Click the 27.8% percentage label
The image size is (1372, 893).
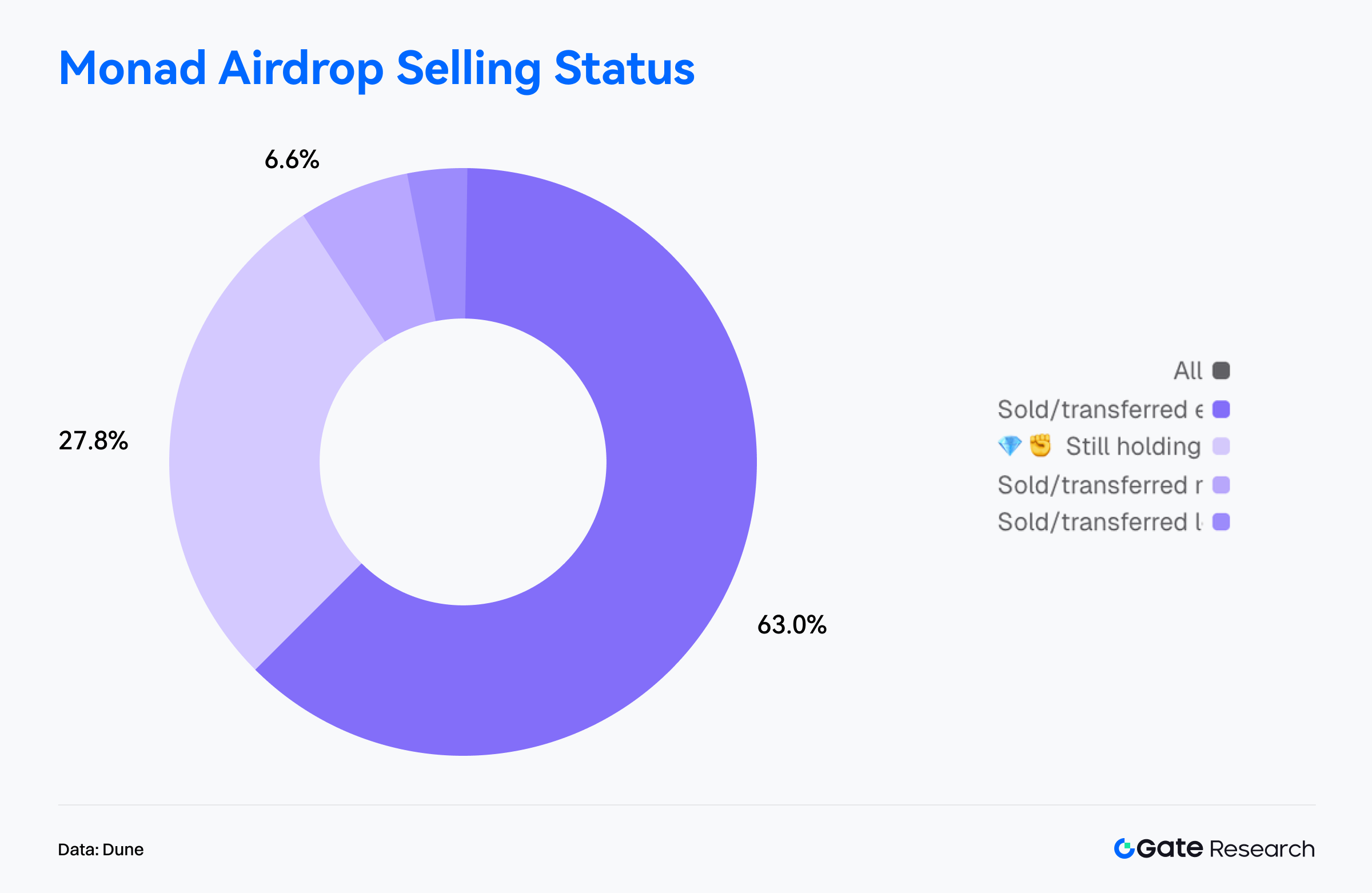click(x=93, y=441)
